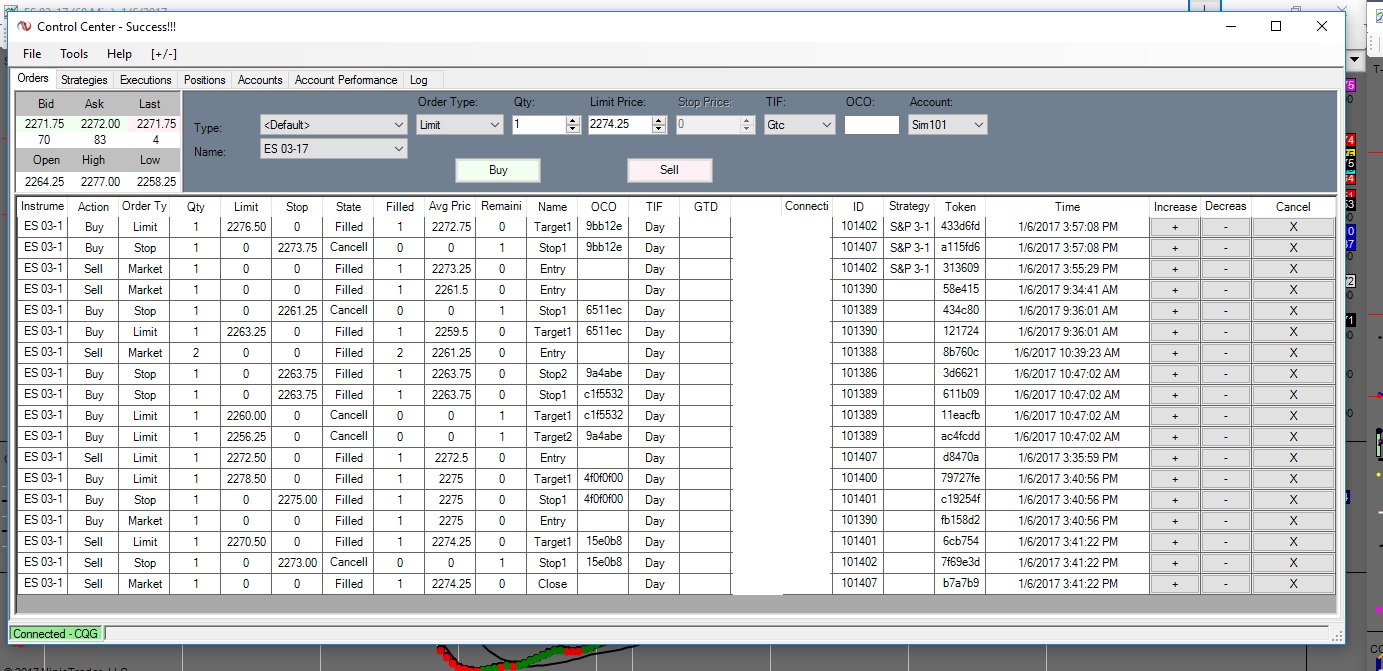Viewport: 1383px width, 671px height.
Task: Increase order with token 6cb754
Action: (x=1175, y=542)
